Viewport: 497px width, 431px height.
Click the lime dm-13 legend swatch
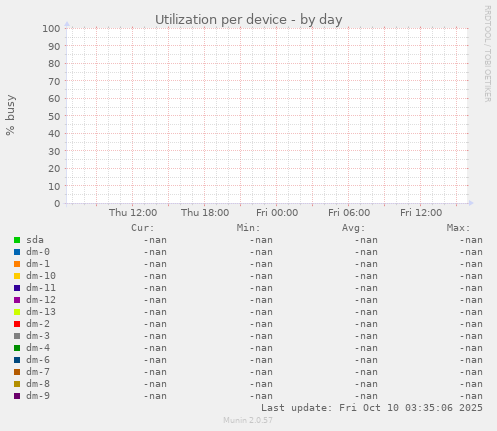17,312
